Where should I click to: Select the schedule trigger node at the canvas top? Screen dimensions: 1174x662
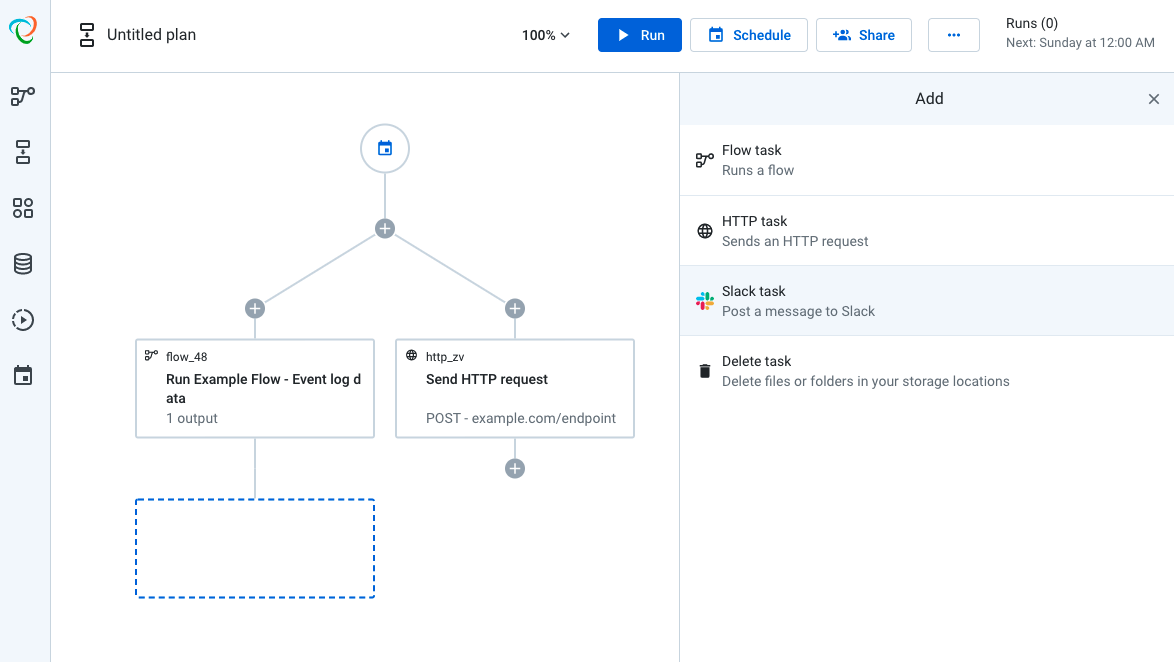click(x=384, y=148)
